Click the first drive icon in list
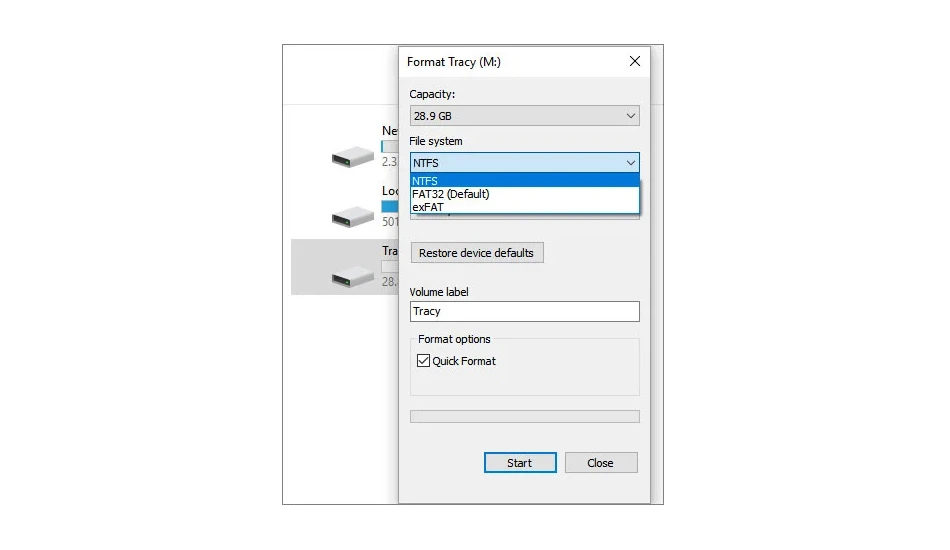This screenshot has height=550, width=950. click(353, 157)
